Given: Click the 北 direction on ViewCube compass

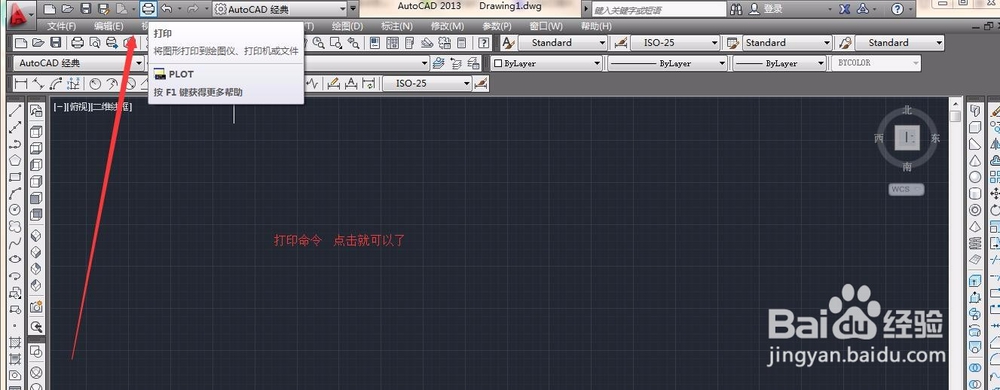Looking at the screenshot, I should pyautogui.click(x=907, y=110).
